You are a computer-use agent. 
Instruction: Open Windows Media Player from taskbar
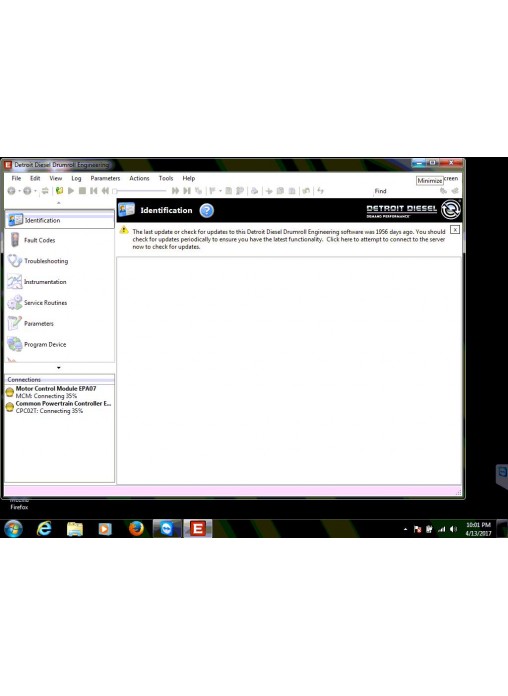pos(105,529)
